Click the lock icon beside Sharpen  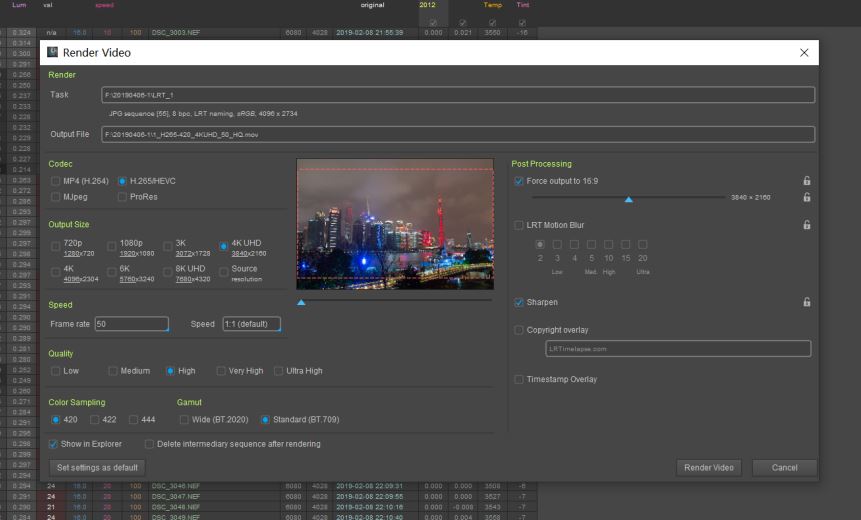806,302
